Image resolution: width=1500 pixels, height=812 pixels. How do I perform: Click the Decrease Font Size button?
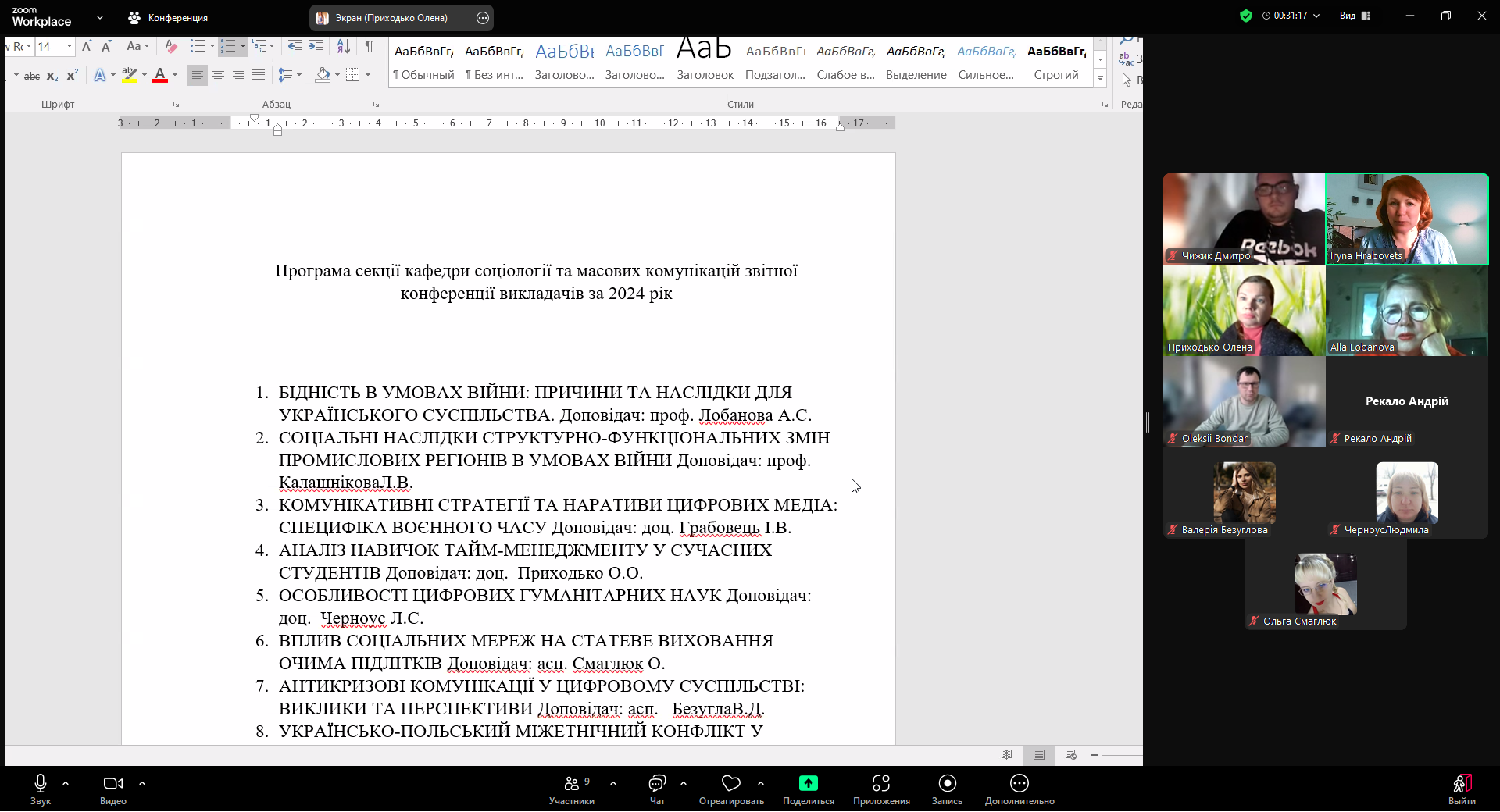(106, 47)
